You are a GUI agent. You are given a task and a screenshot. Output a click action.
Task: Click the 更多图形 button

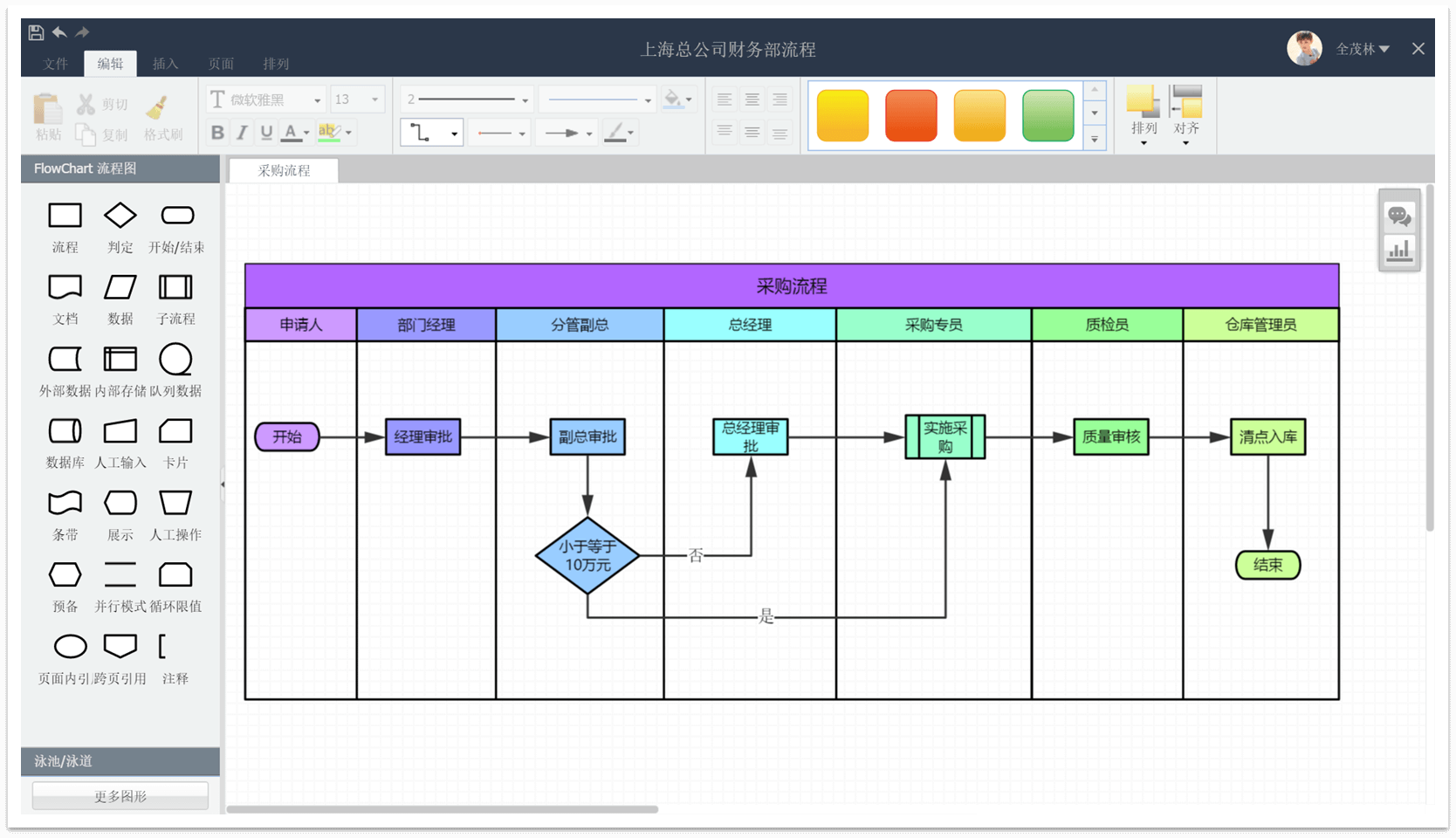119,795
